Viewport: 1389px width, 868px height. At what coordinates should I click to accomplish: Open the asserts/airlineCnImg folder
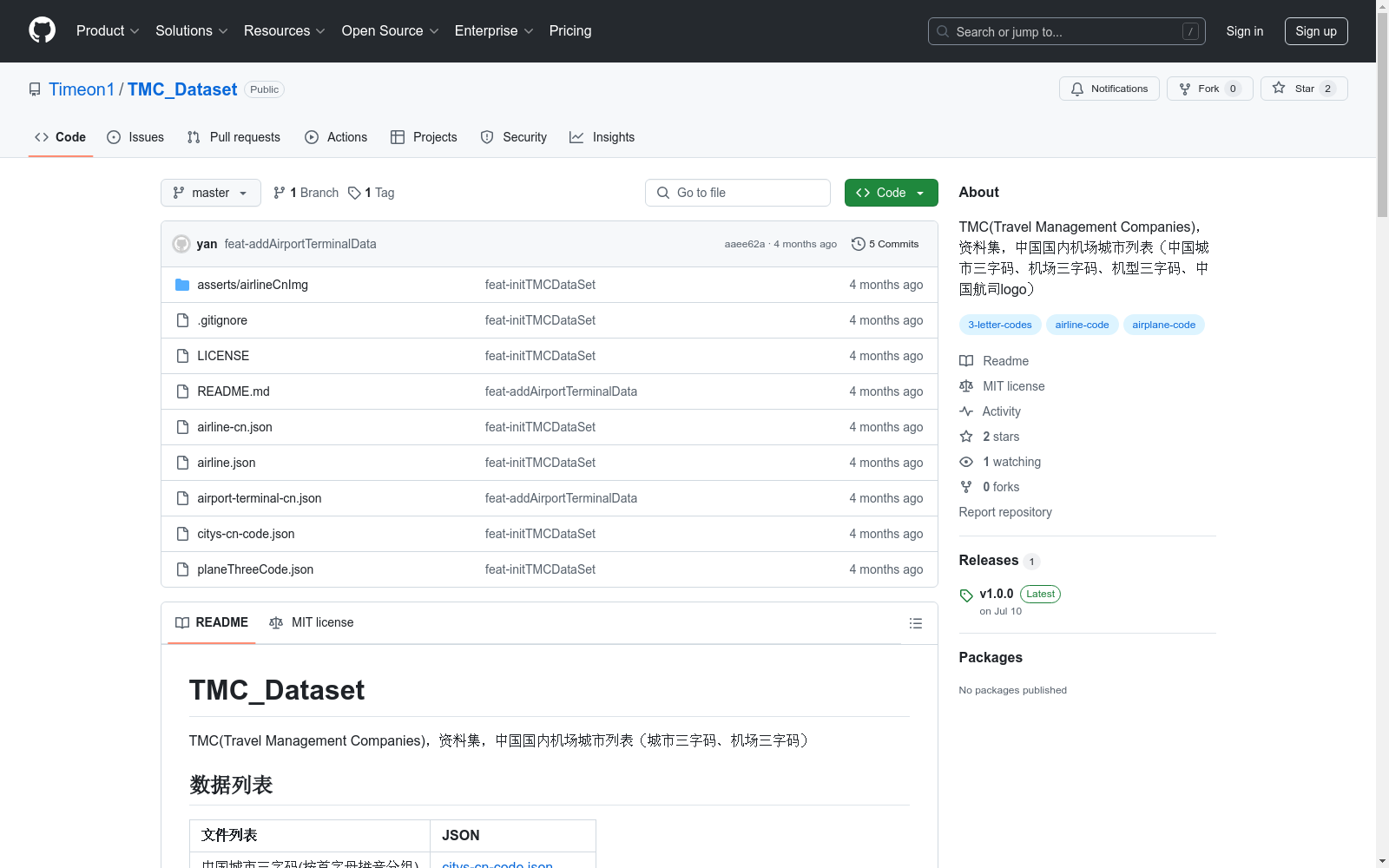coord(253,285)
